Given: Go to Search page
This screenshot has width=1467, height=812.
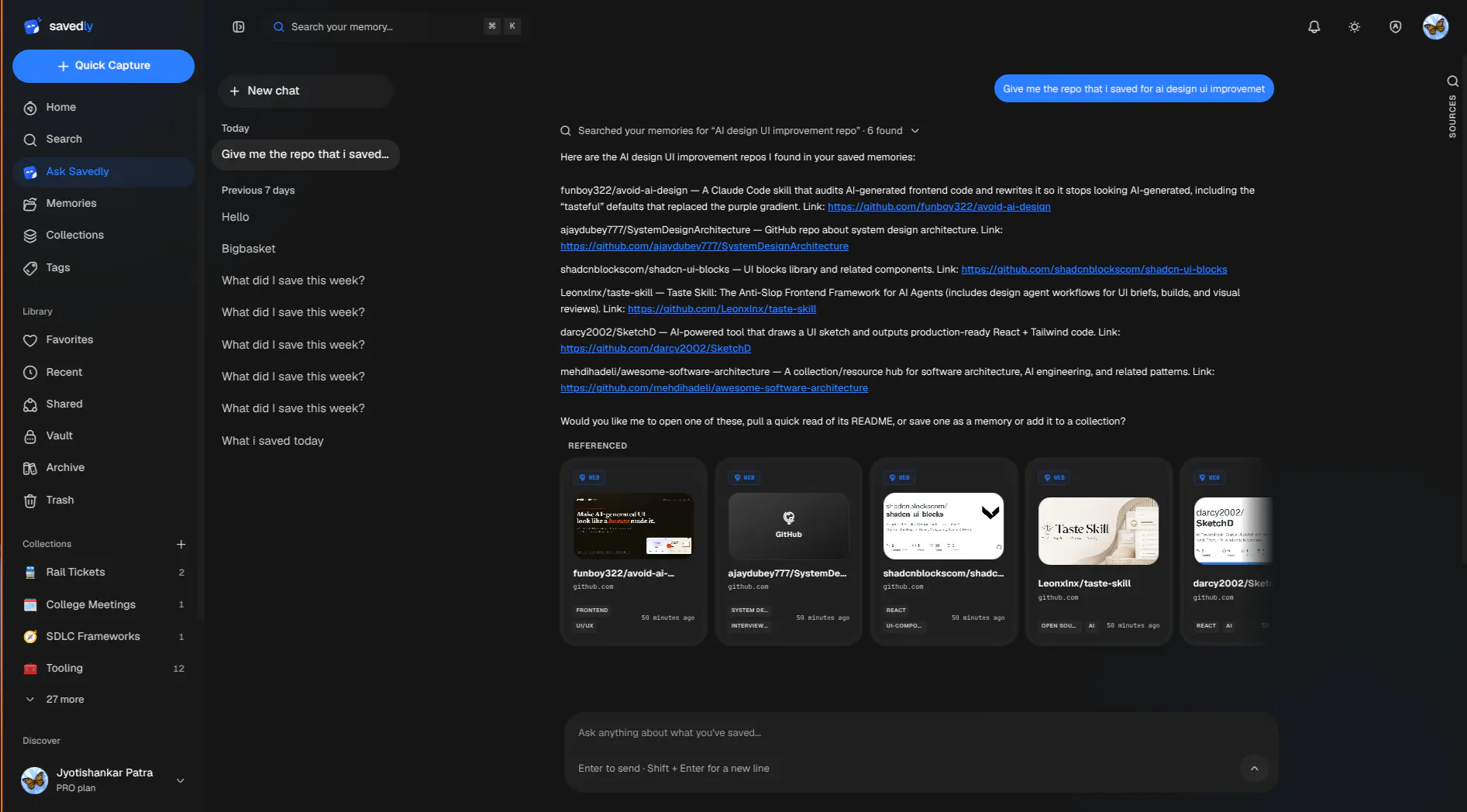Looking at the screenshot, I should 103,139.
